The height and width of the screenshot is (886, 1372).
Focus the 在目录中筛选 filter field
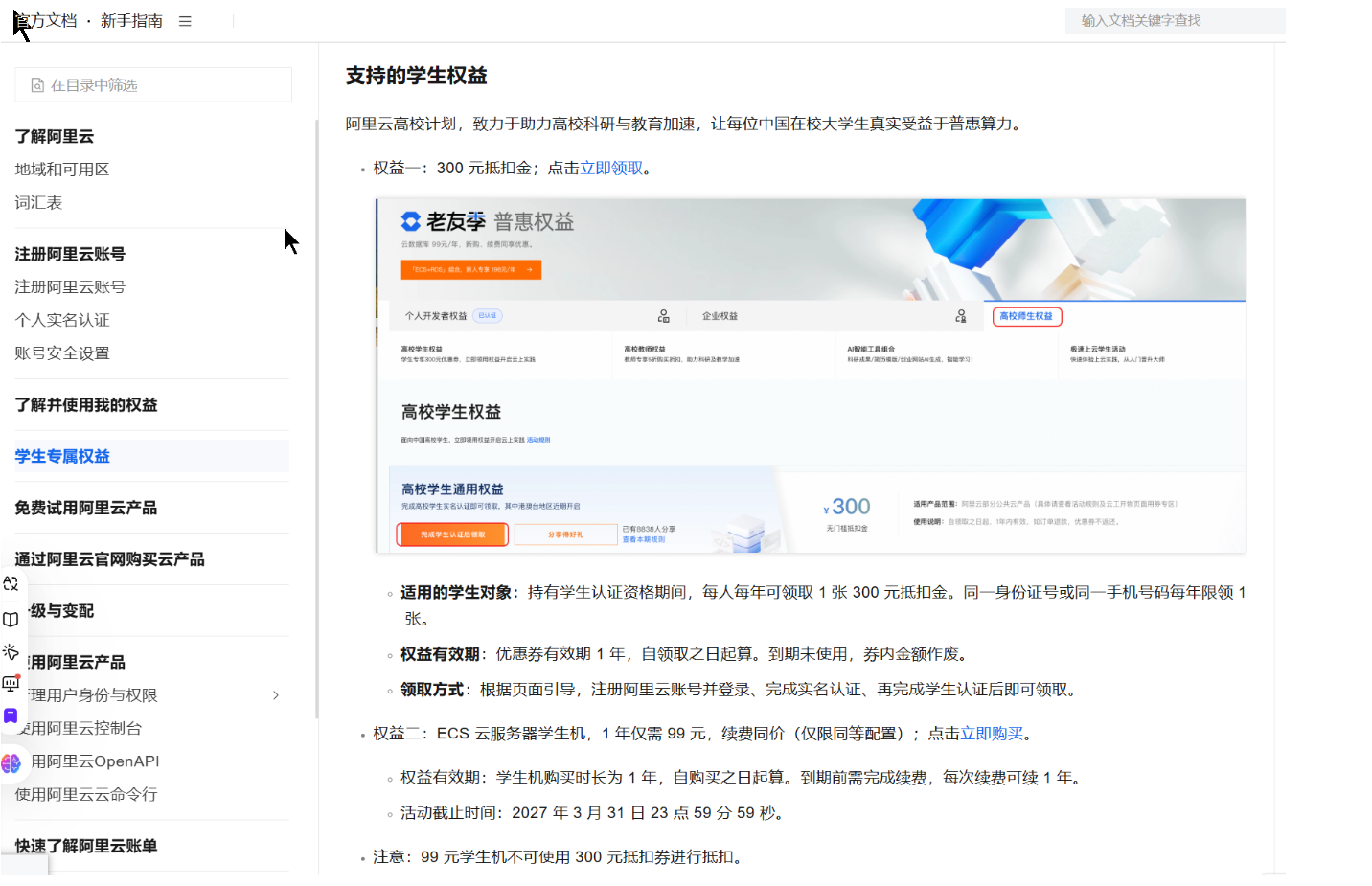[153, 84]
